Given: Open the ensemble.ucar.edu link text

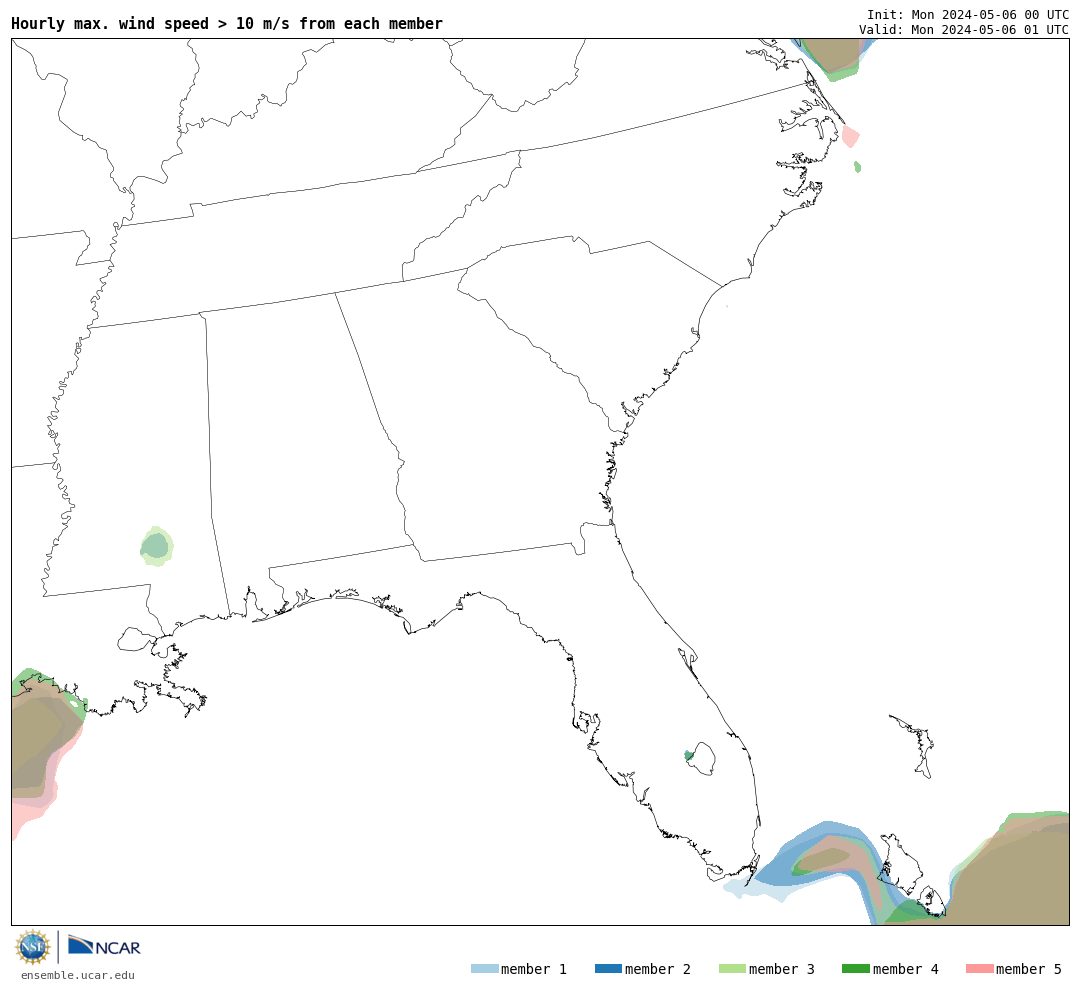Looking at the screenshot, I should 78,975.
